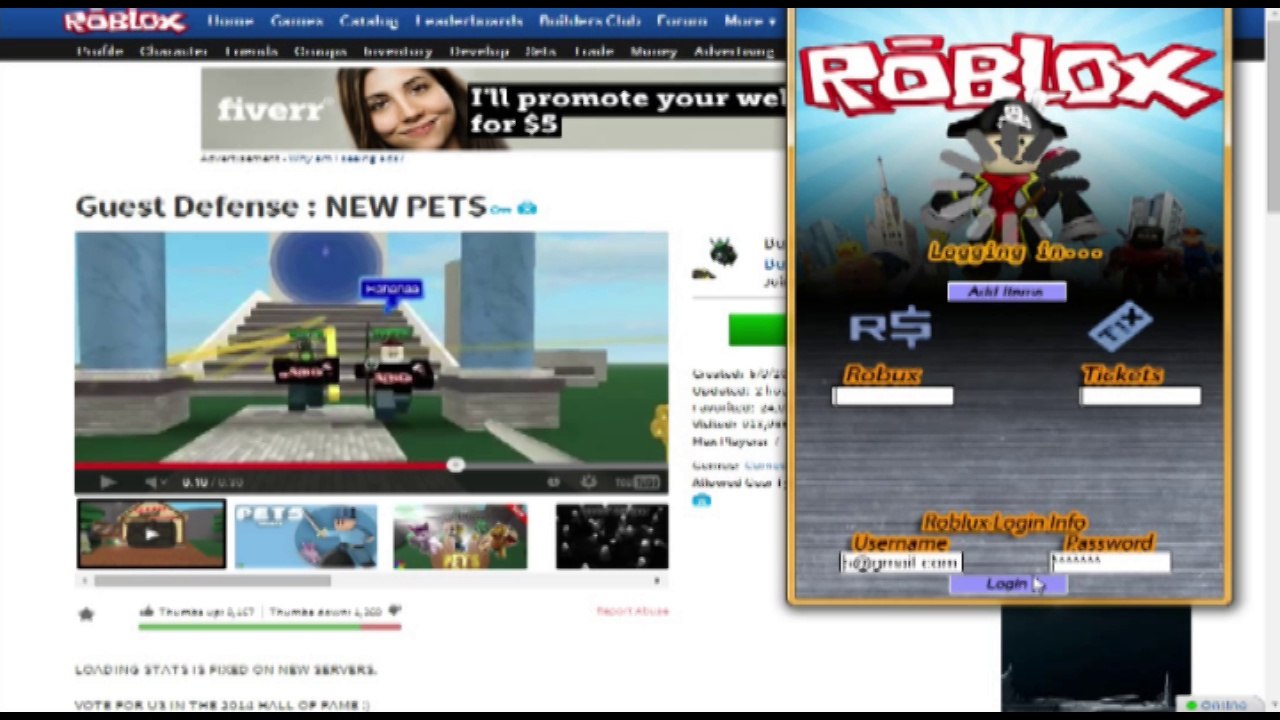Go to the Inventory sub-navigation link
This screenshot has height=720, width=1280.
coord(398,51)
